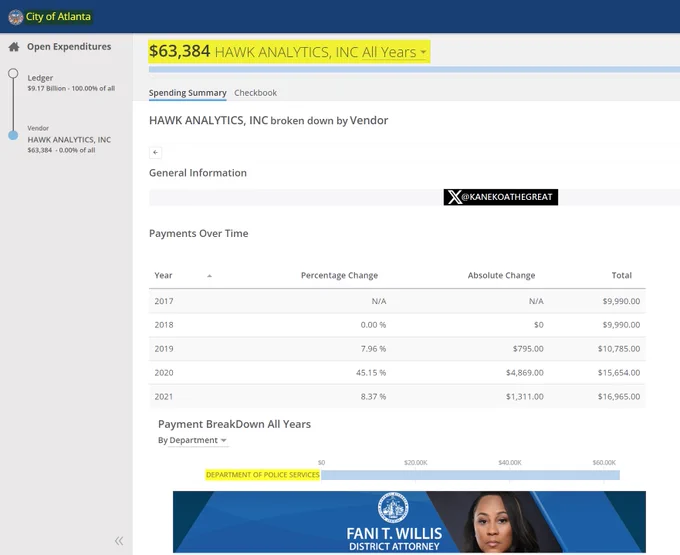Image resolution: width=680 pixels, height=555 pixels.
Task: Click the Year column sort arrow
Action: (x=209, y=276)
